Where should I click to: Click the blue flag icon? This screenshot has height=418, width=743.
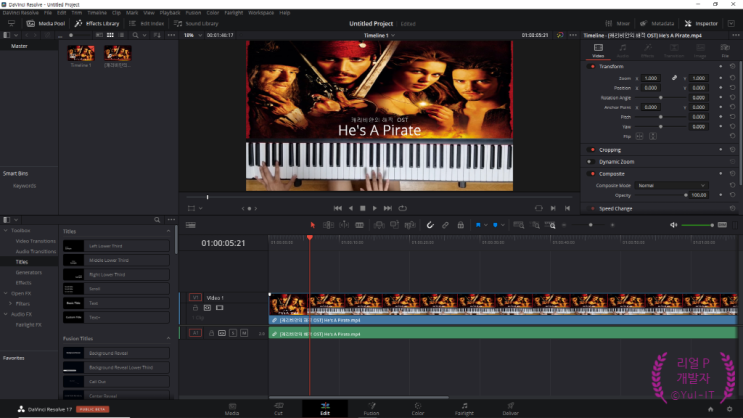pyautogui.click(x=478, y=225)
